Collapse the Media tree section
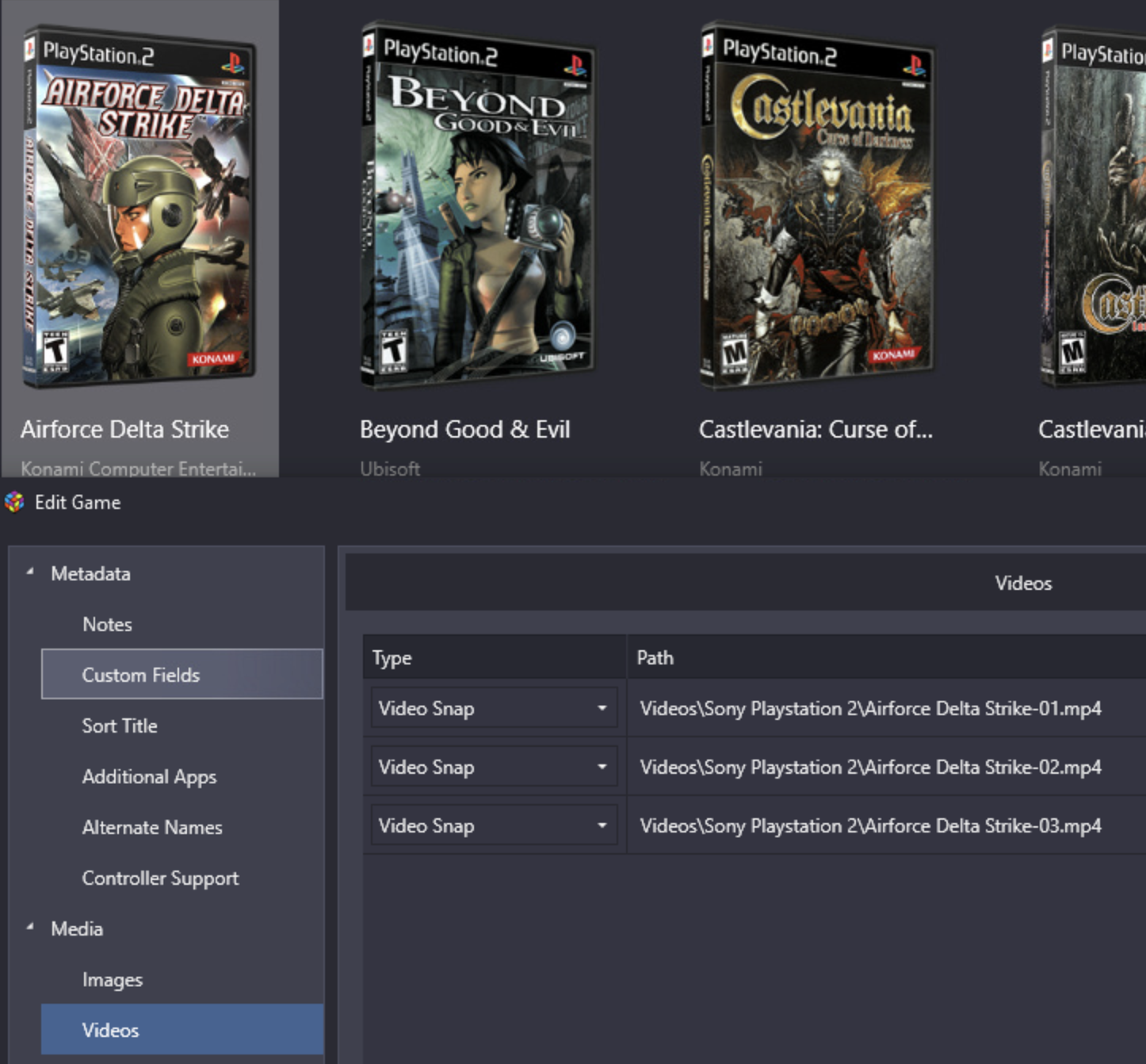The height and width of the screenshot is (1064, 1146). 30,927
